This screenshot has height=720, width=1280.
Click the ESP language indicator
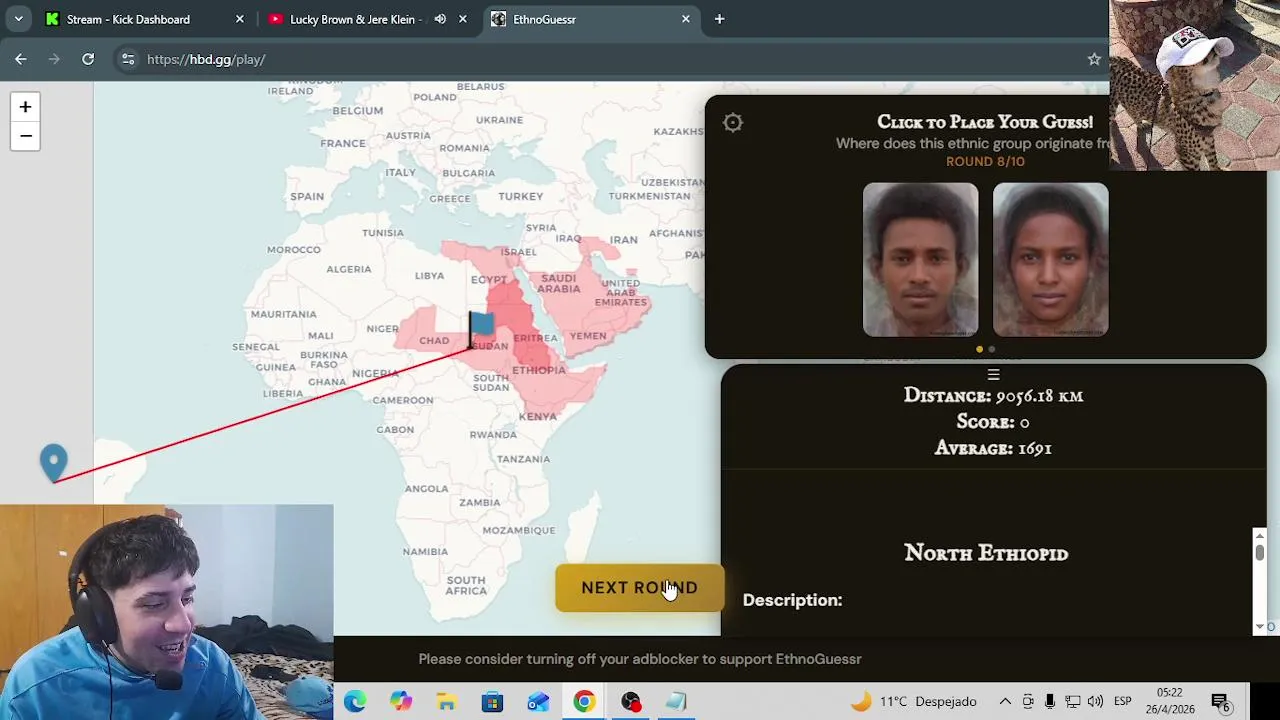pyautogui.click(x=1123, y=702)
